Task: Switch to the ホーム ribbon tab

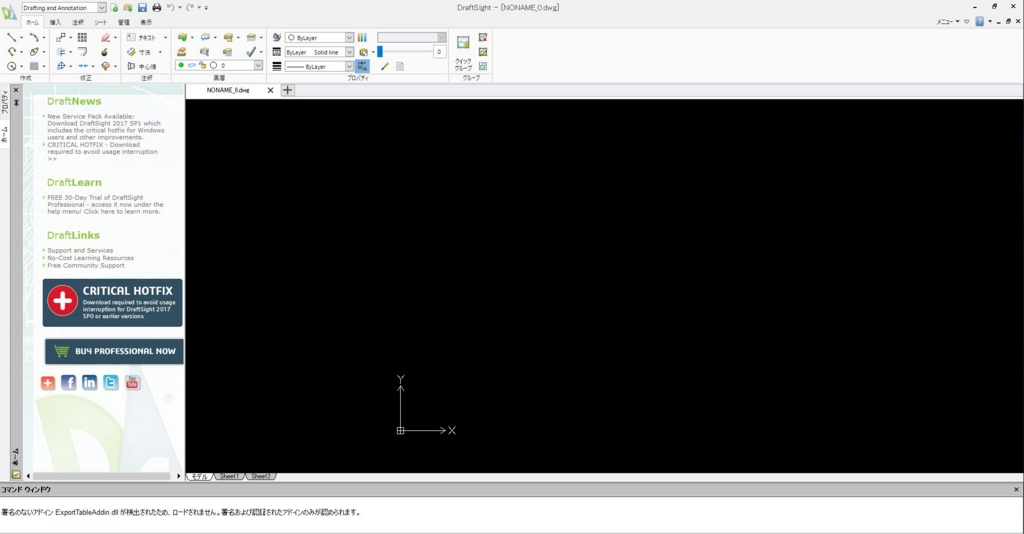Action: (x=32, y=22)
